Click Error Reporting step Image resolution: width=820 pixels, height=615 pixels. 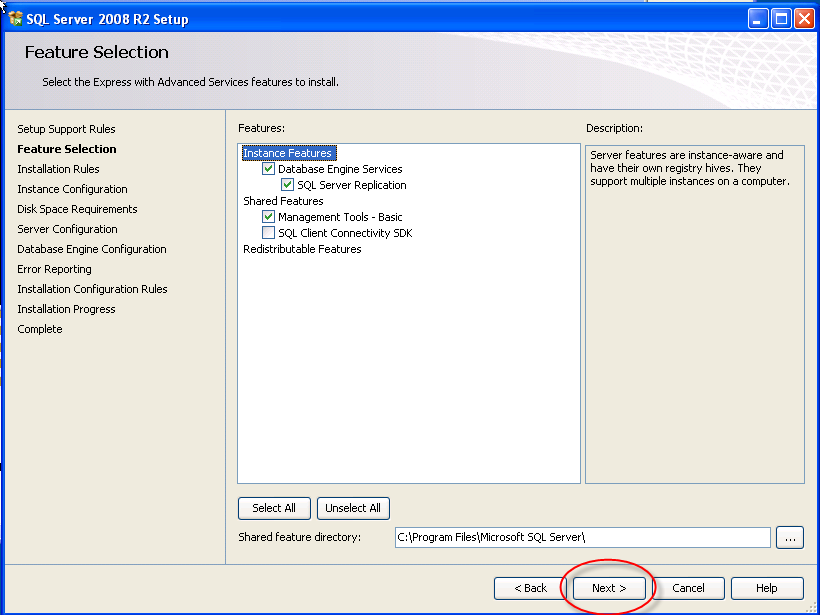tap(54, 269)
